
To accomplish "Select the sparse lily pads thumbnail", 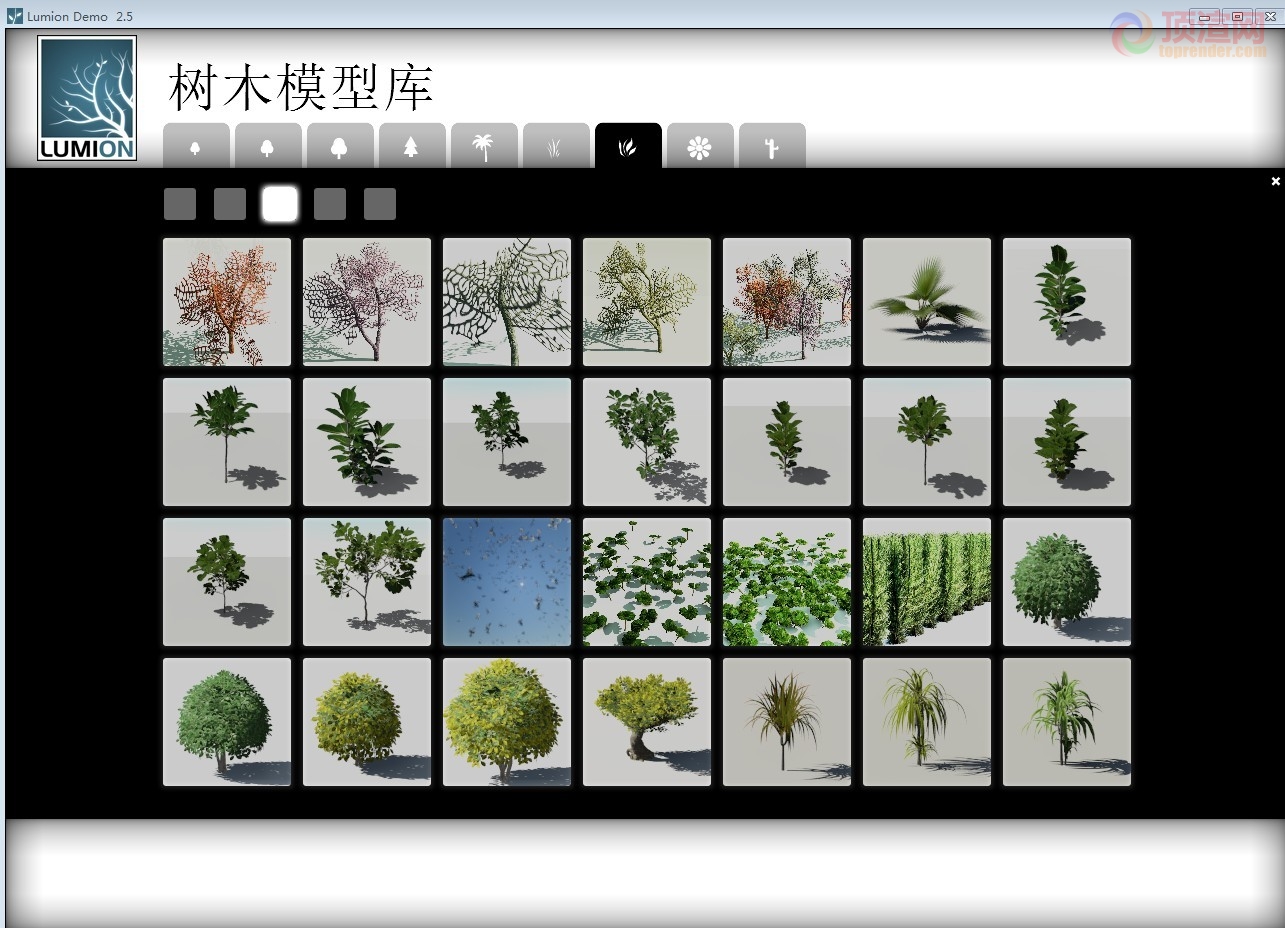I will tap(647, 582).
